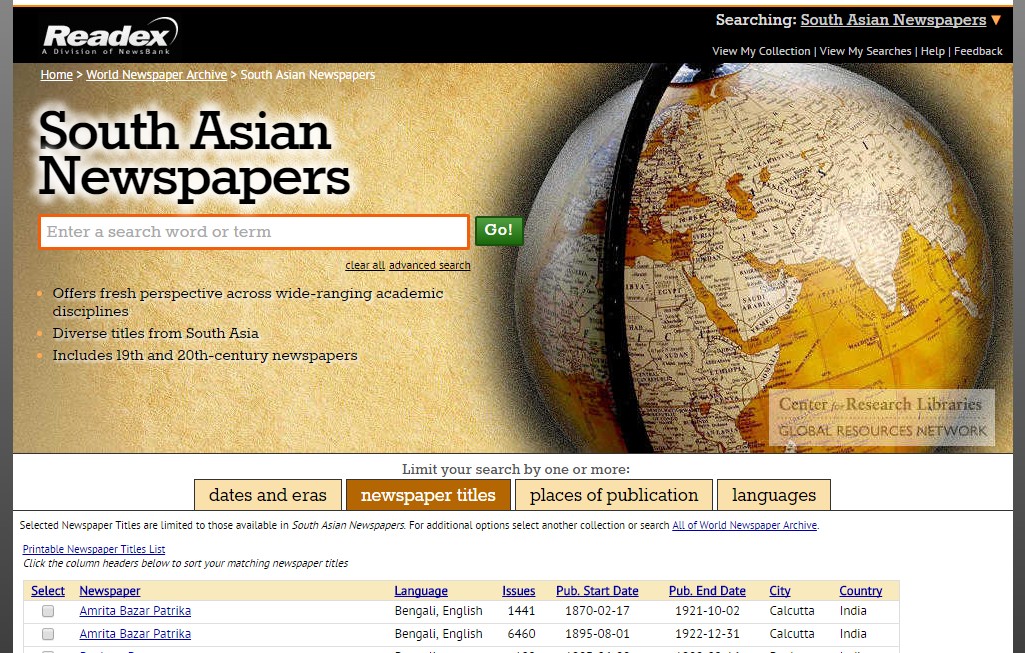Open the collection dropdown orange arrow
The width and height of the screenshot is (1025, 653).
[x=996, y=20]
